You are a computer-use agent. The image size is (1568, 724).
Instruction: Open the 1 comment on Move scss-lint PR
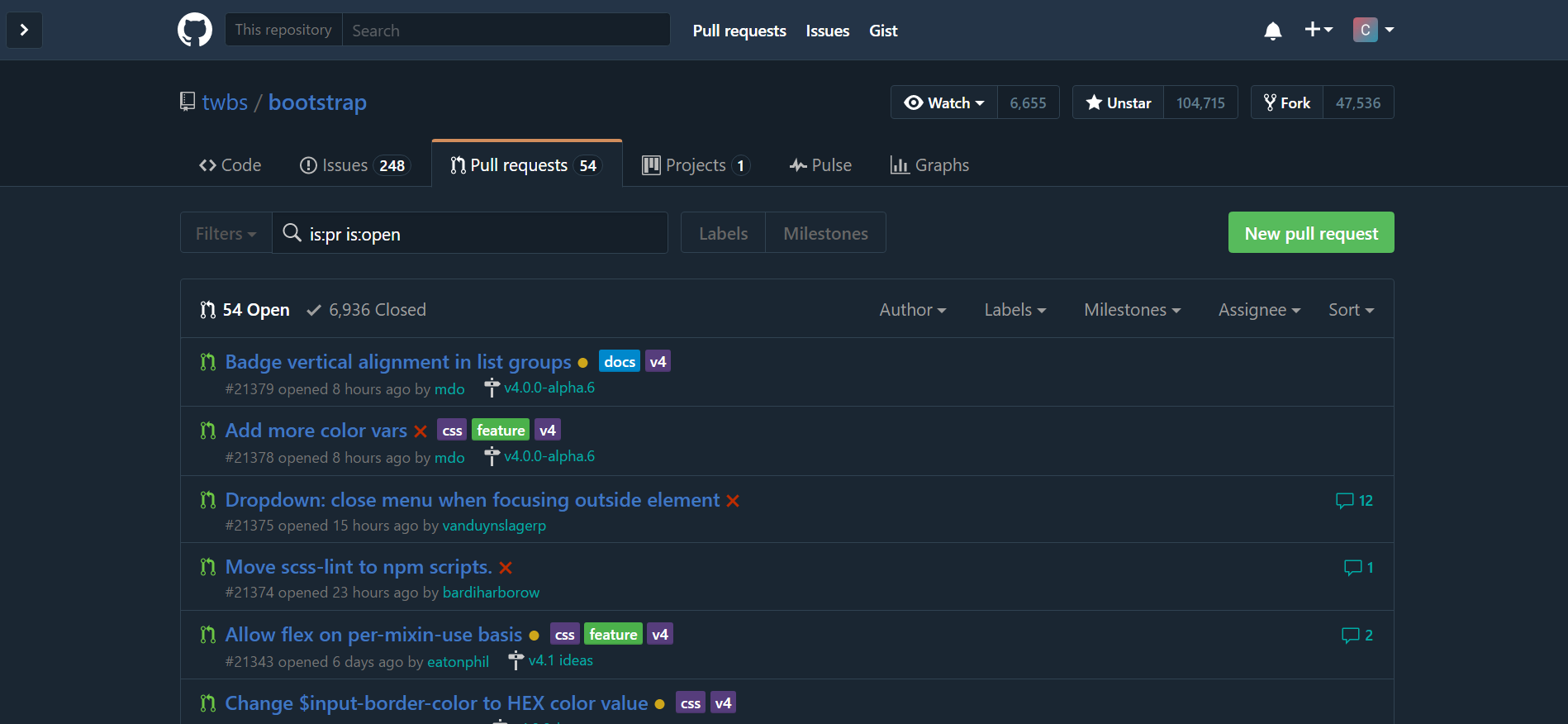click(1359, 568)
